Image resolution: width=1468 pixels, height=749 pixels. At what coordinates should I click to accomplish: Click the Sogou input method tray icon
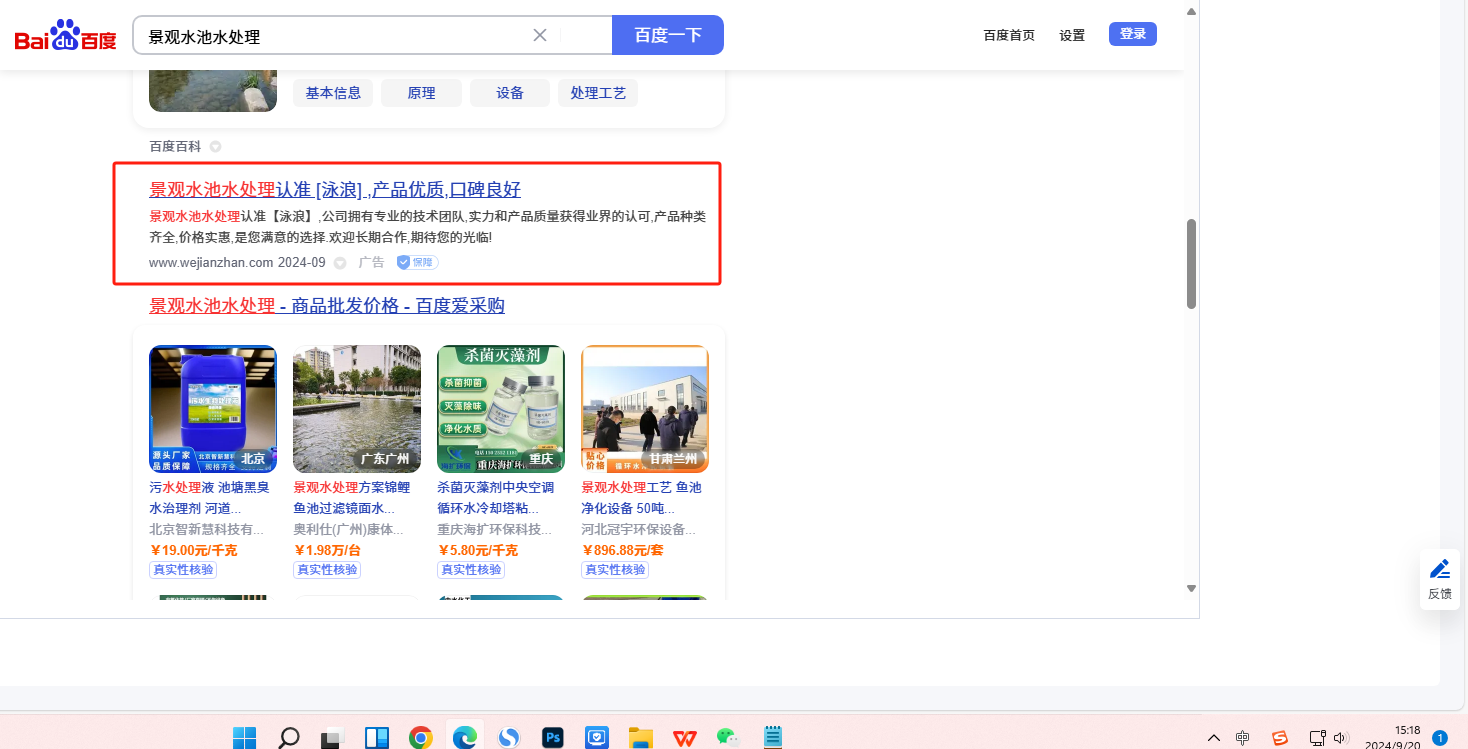pyautogui.click(x=1280, y=738)
